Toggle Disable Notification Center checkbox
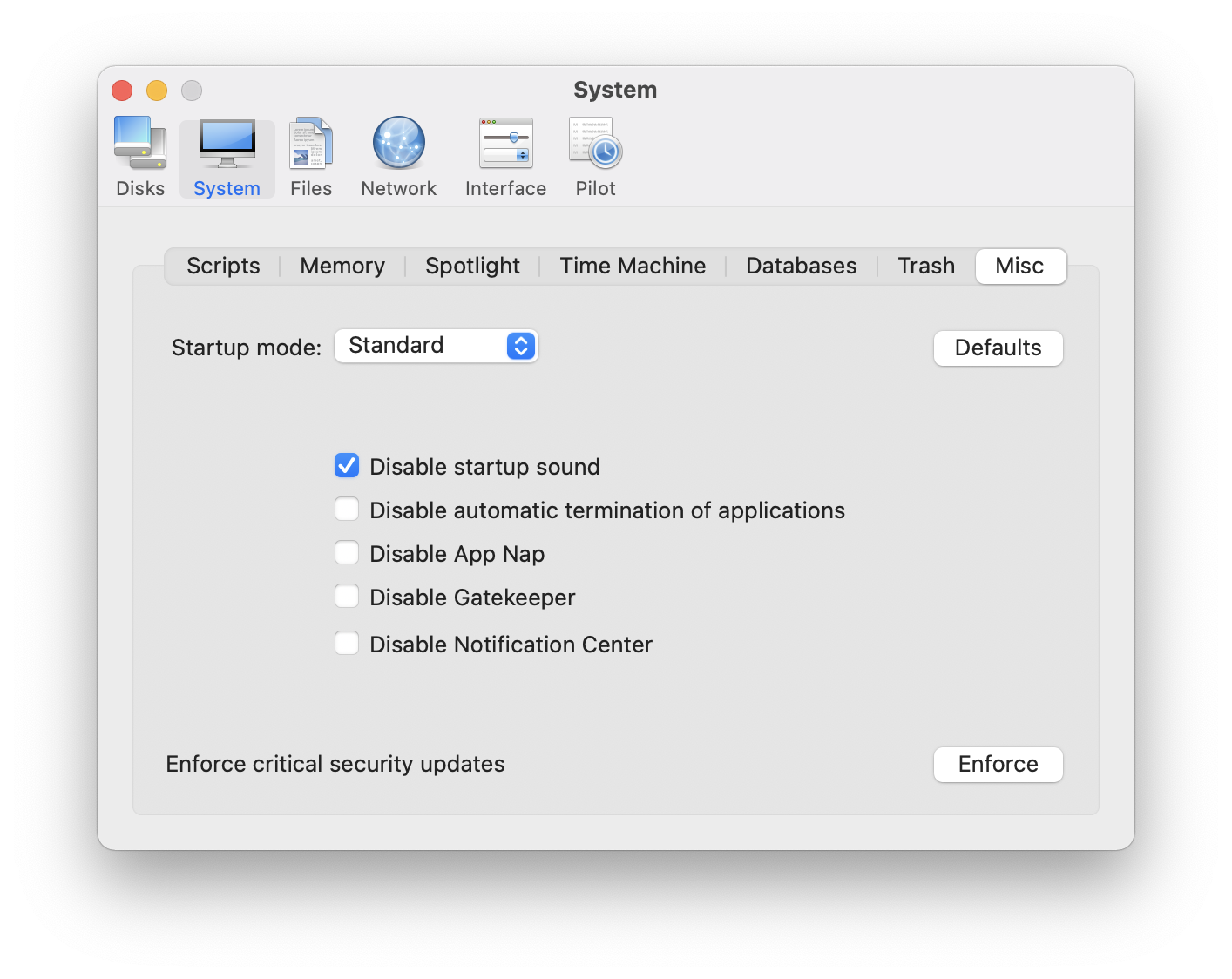 pos(347,644)
